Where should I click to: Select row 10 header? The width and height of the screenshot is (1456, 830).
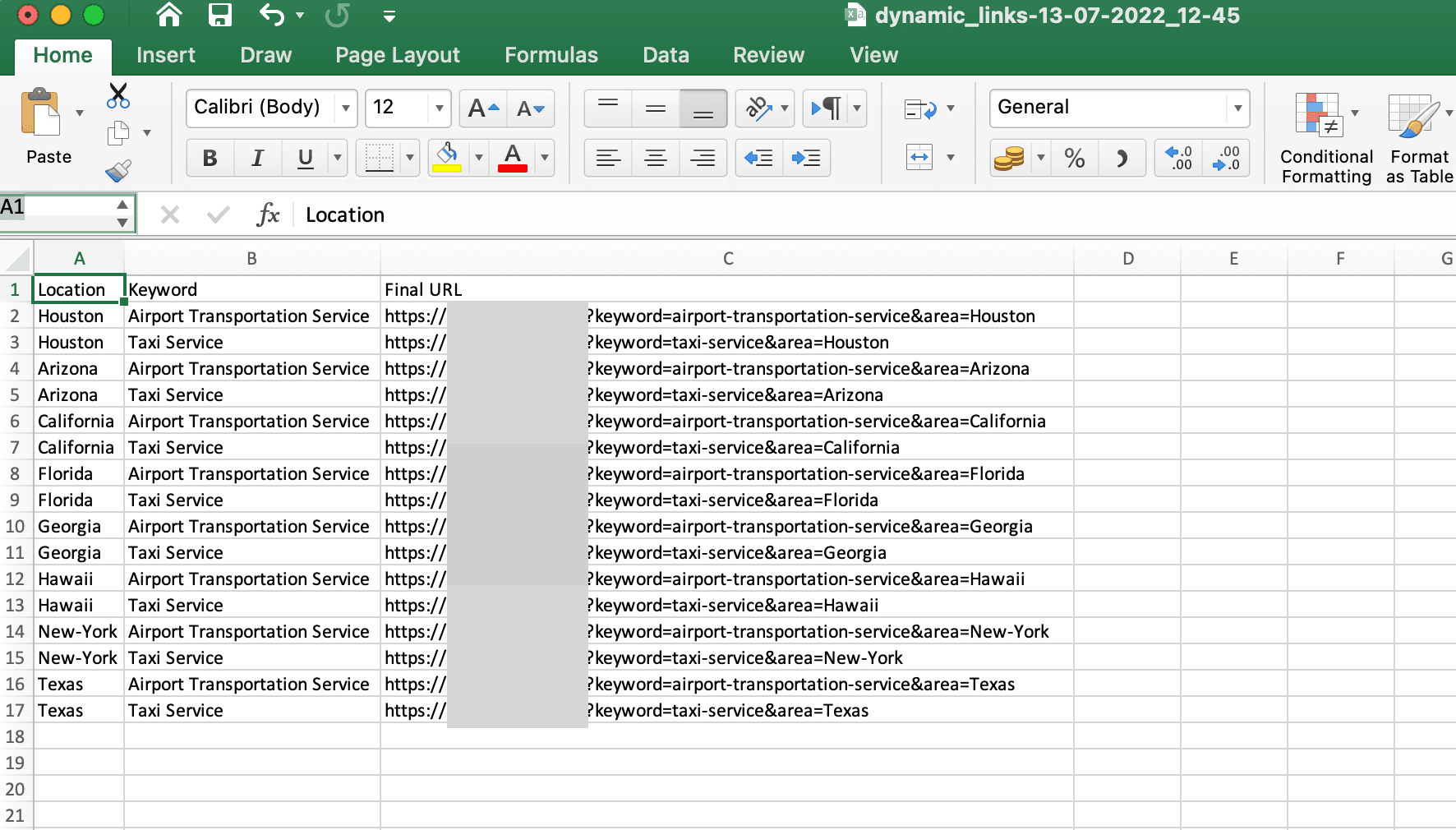(x=16, y=527)
